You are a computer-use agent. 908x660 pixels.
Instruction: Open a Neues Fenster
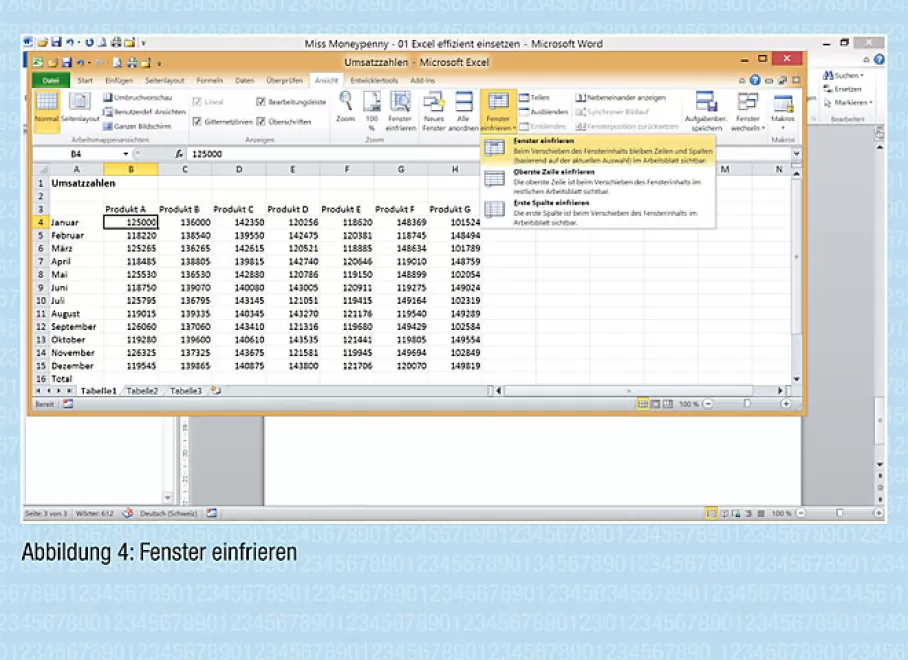433,111
